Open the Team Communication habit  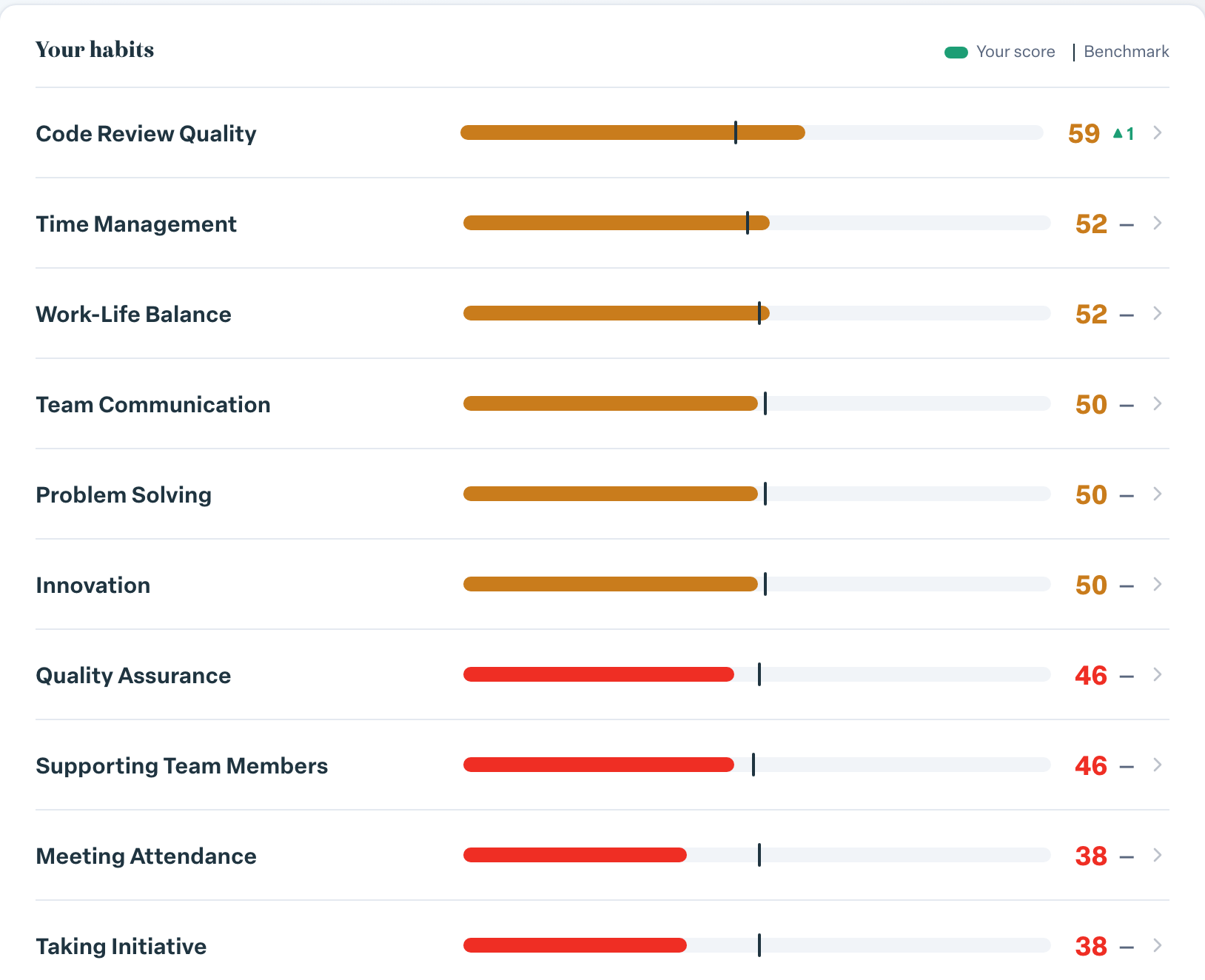[x=153, y=405]
